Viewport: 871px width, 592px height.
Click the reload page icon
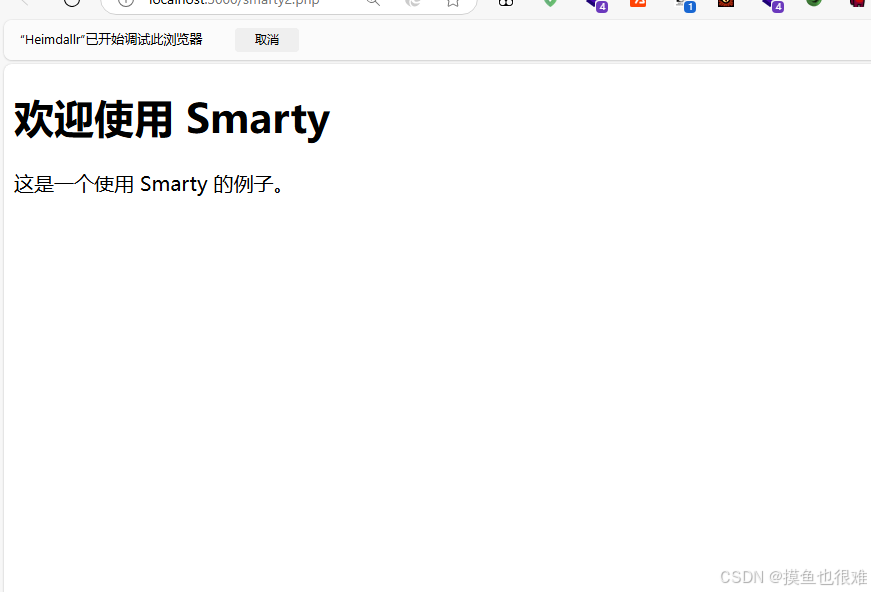(x=71, y=4)
